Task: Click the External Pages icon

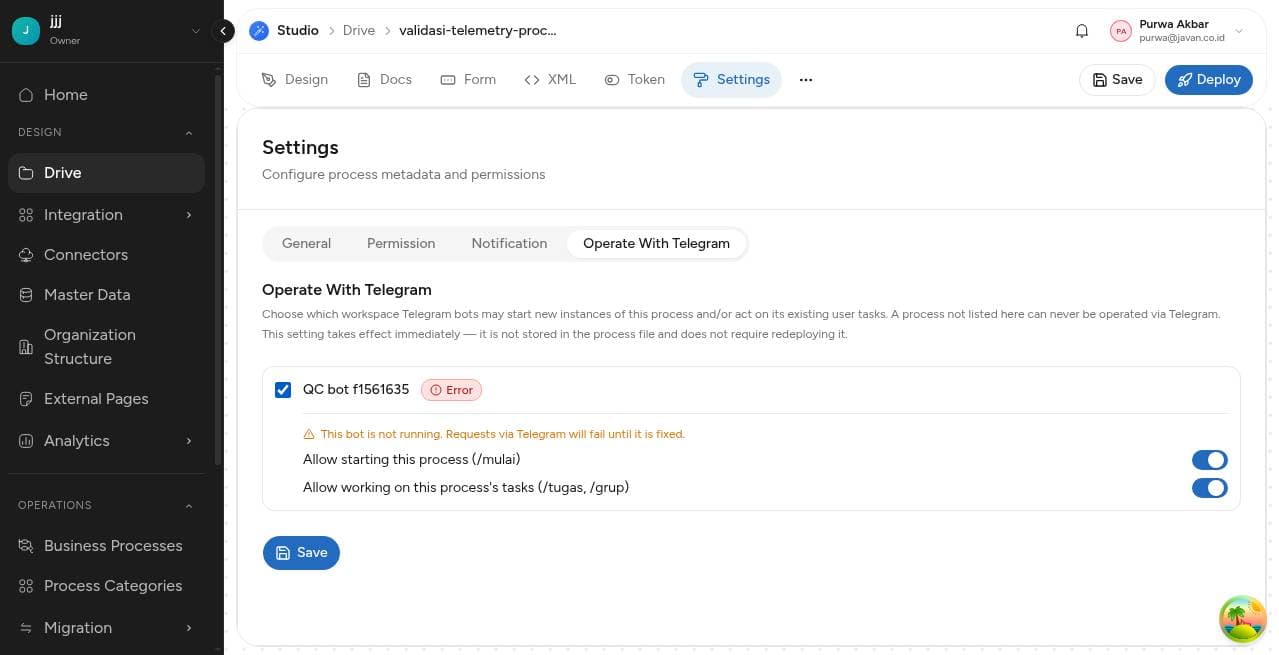Action: (x=26, y=399)
